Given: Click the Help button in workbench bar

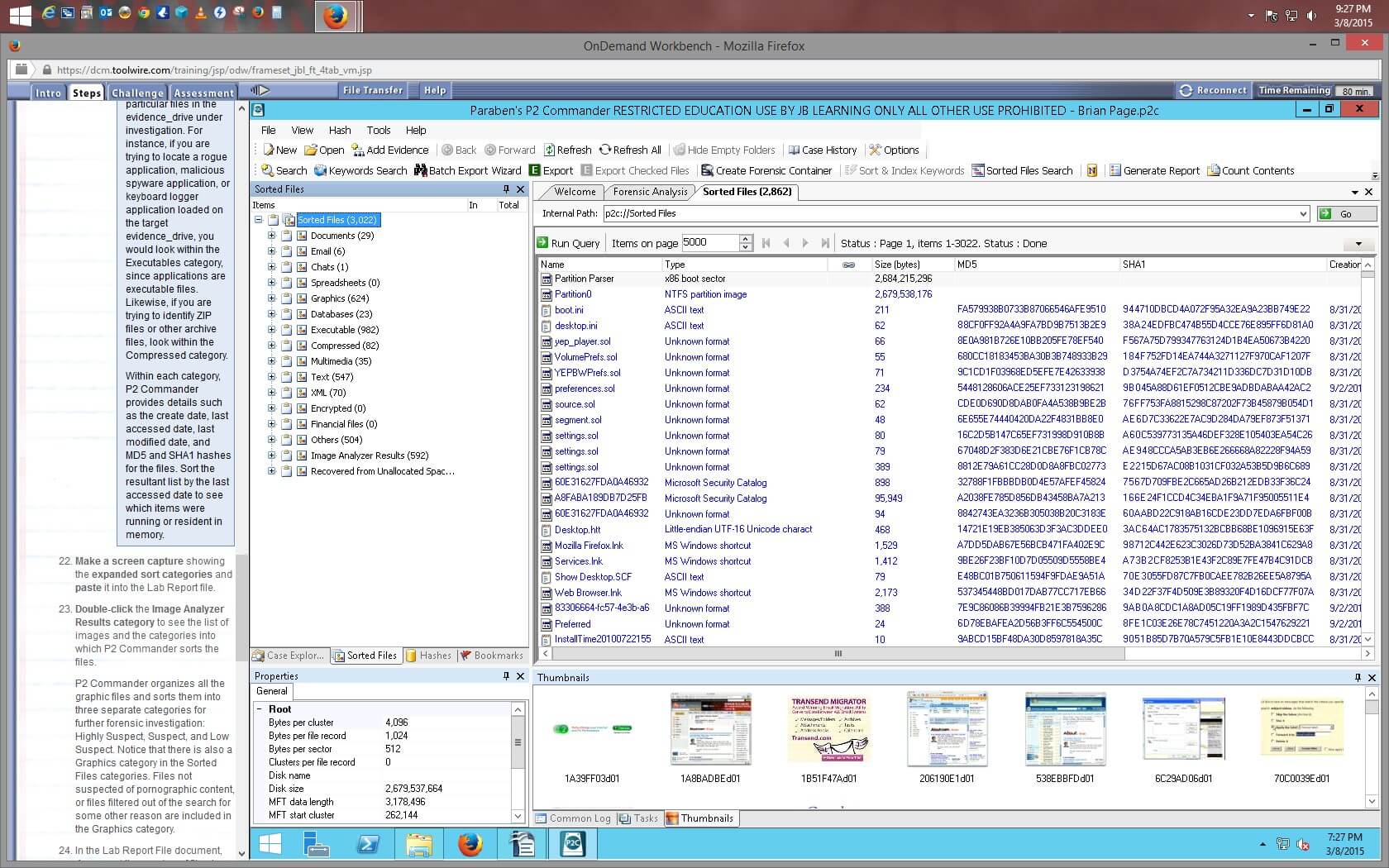Looking at the screenshot, I should [435, 90].
